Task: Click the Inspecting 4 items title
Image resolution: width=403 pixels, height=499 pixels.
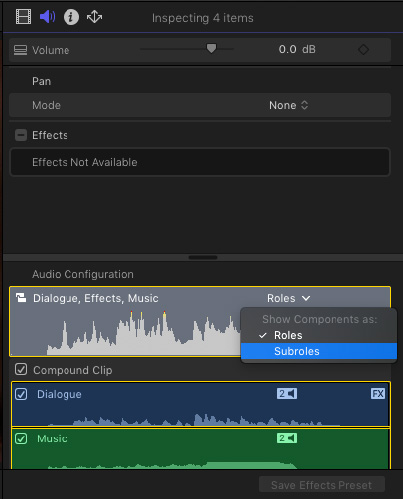Action: tap(203, 18)
